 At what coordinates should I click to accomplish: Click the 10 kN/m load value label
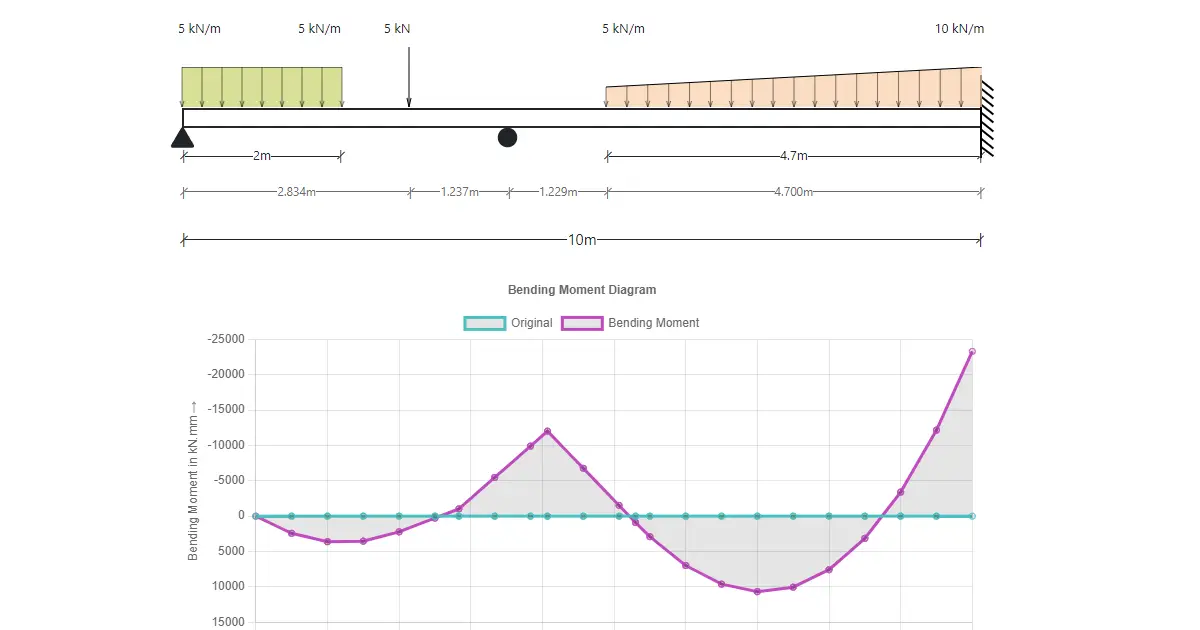(959, 29)
